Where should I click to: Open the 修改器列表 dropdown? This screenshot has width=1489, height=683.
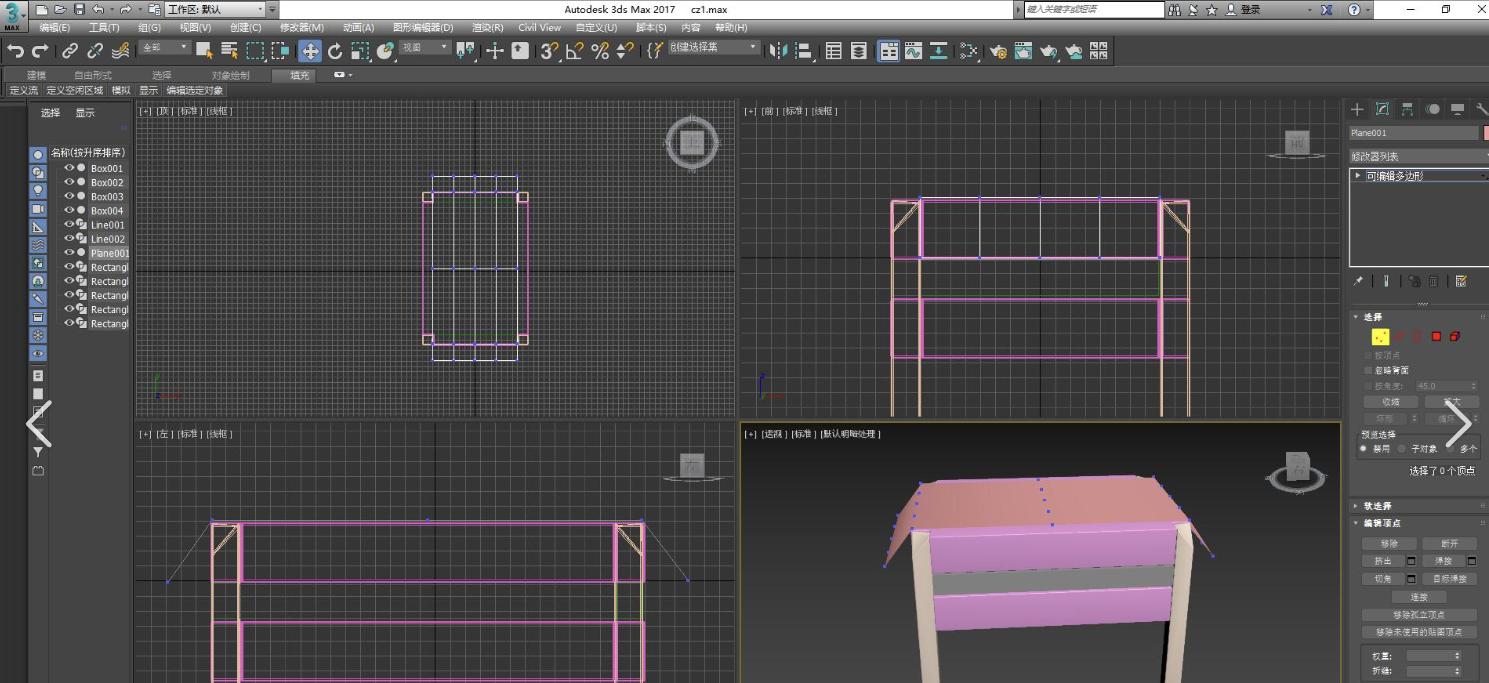[1413, 156]
